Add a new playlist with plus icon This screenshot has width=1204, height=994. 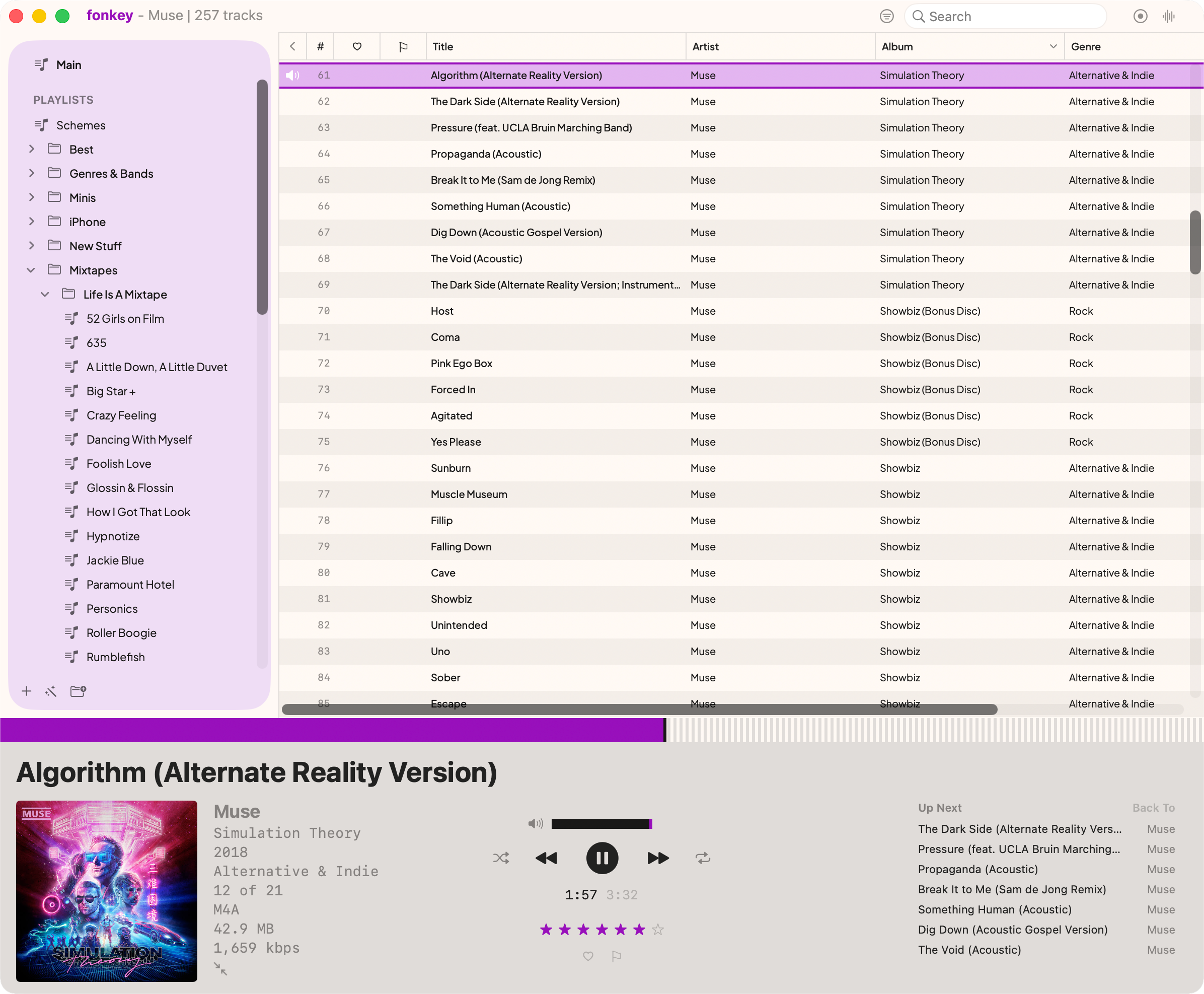pos(26,691)
